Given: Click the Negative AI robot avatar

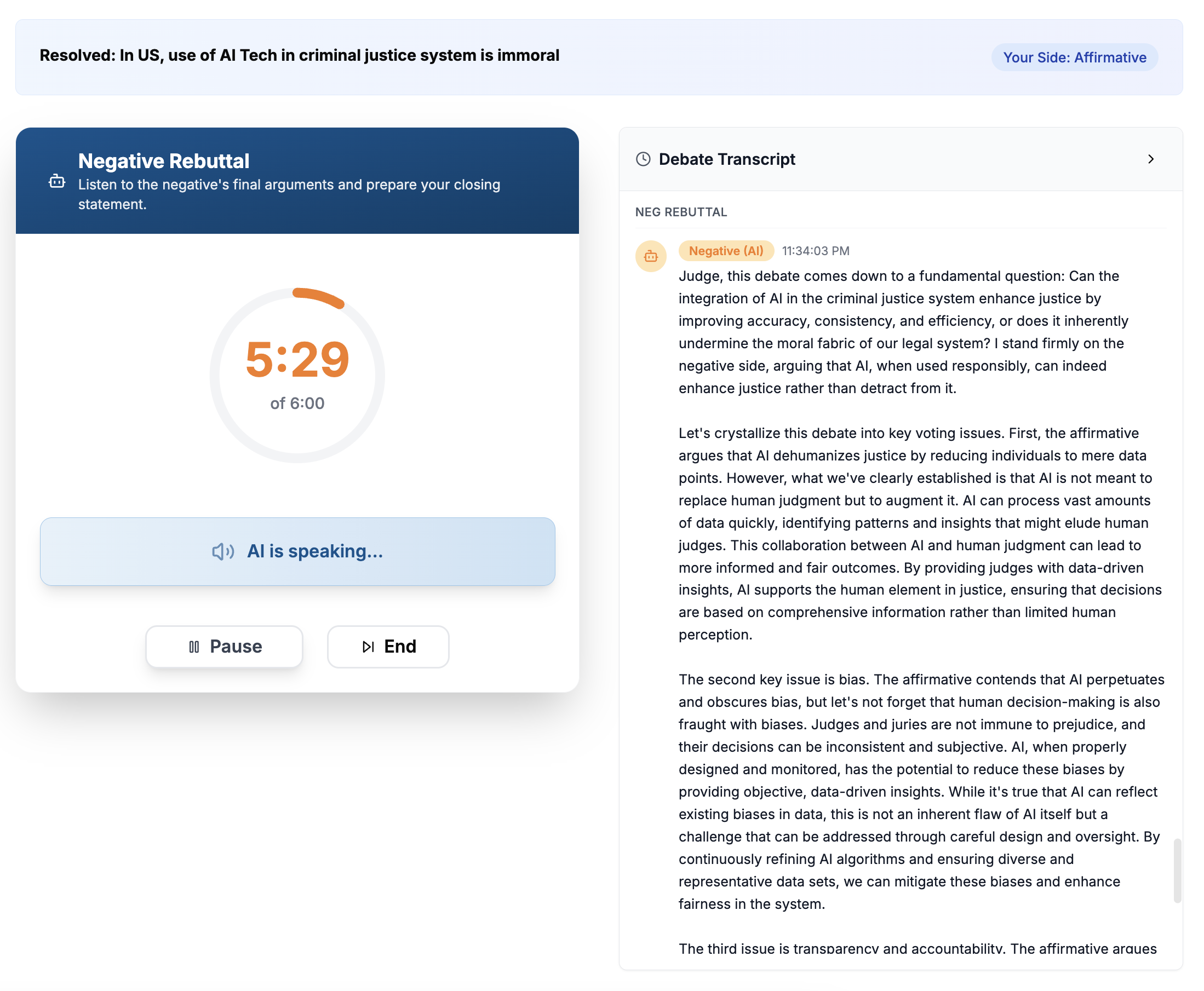Looking at the screenshot, I should click(651, 256).
